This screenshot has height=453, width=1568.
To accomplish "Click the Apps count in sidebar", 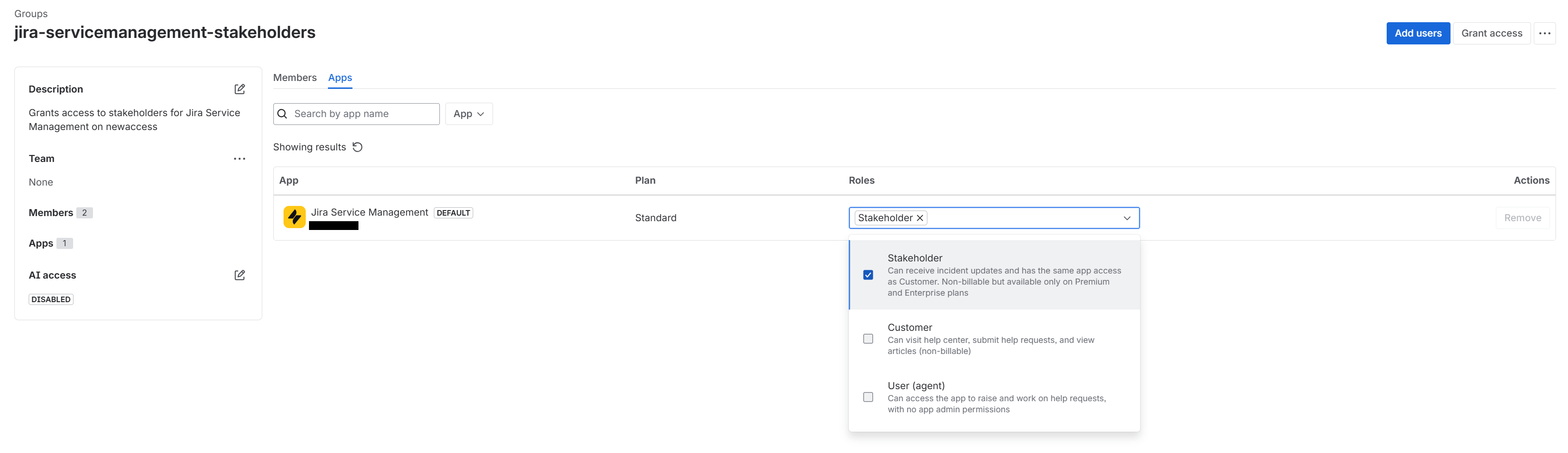I will pyautogui.click(x=64, y=243).
